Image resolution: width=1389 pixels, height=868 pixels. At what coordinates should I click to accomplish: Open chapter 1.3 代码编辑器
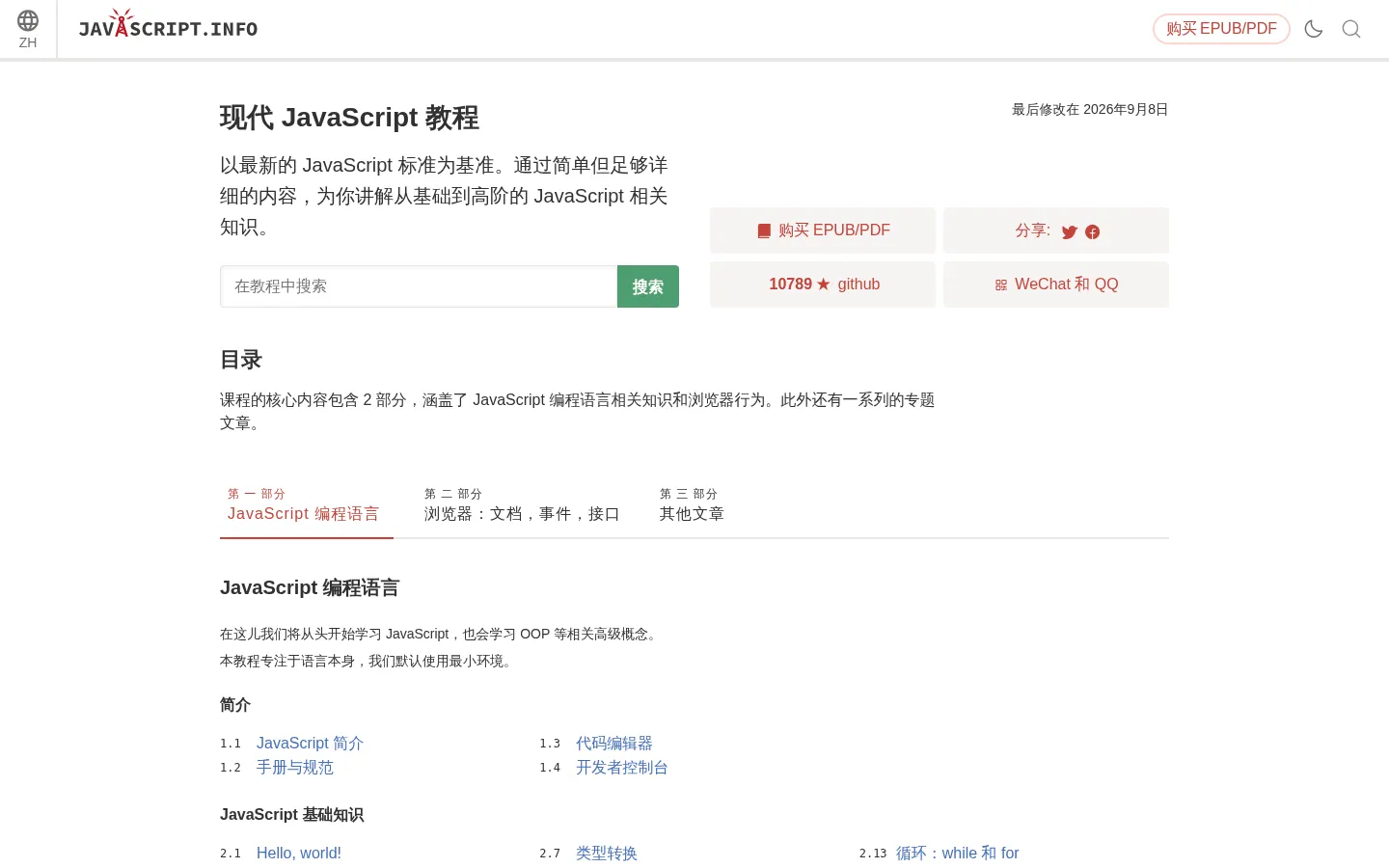pos(614,744)
